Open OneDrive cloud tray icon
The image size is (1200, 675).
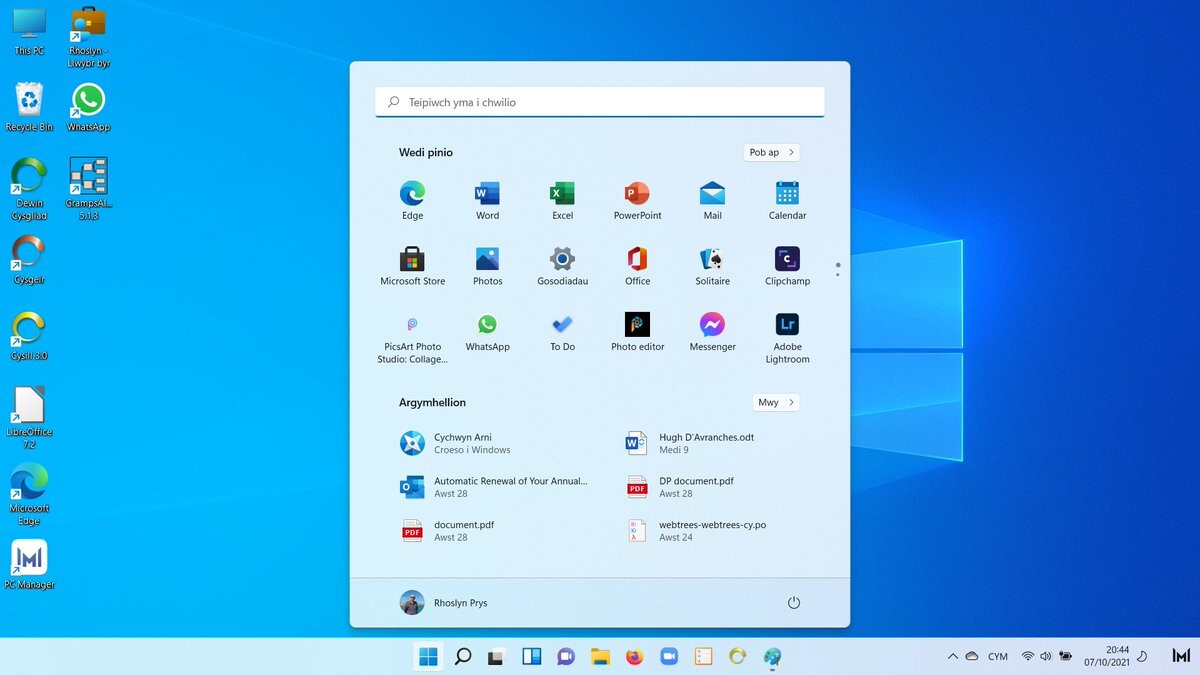[x=971, y=656]
